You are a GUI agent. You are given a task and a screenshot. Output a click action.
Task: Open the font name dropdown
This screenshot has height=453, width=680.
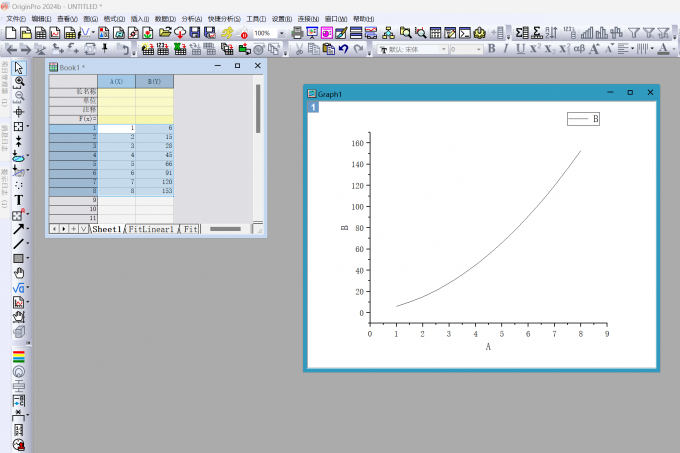pos(444,49)
